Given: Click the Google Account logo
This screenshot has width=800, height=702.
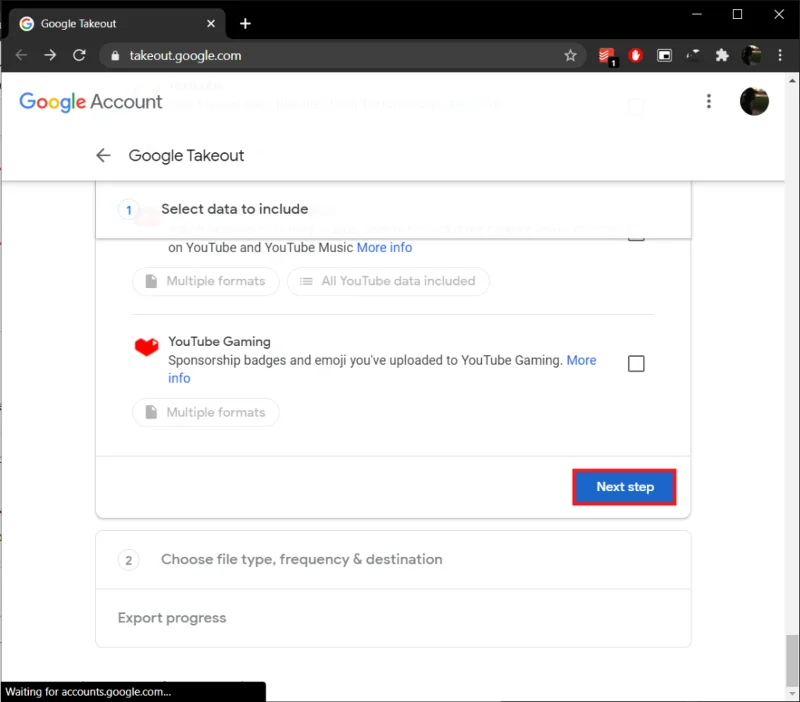Looking at the screenshot, I should [x=90, y=102].
